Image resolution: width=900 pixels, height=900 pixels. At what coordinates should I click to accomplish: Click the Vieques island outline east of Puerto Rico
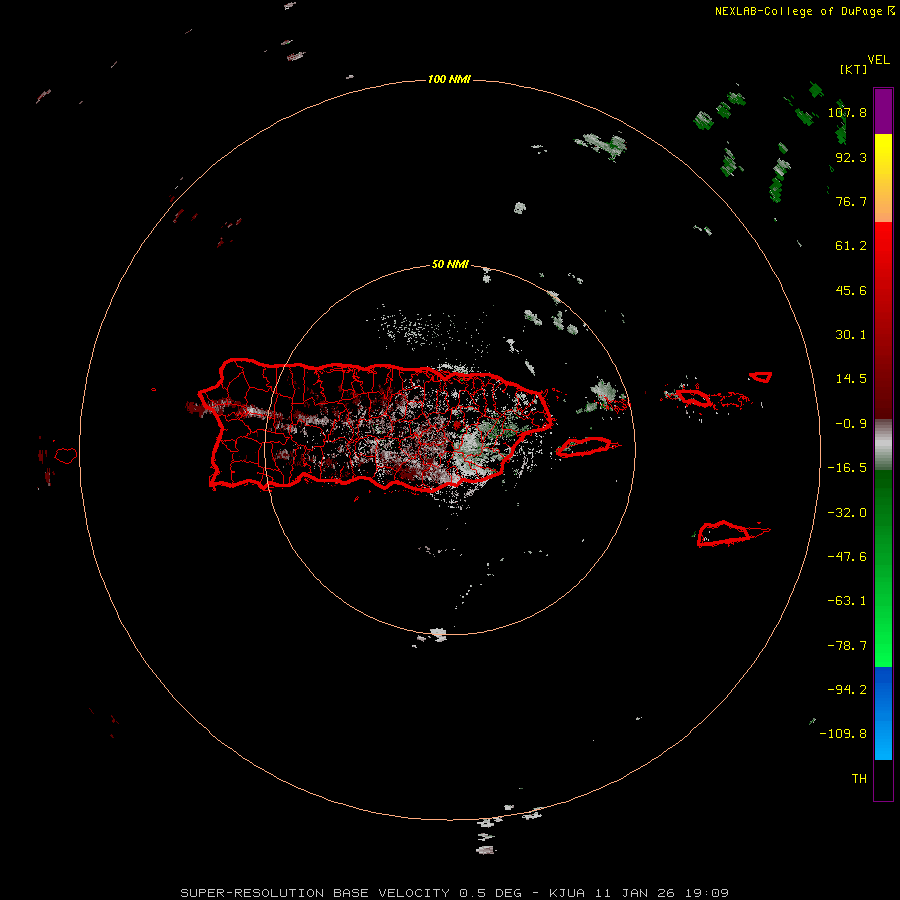pyautogui.click(x=586, y=447)
